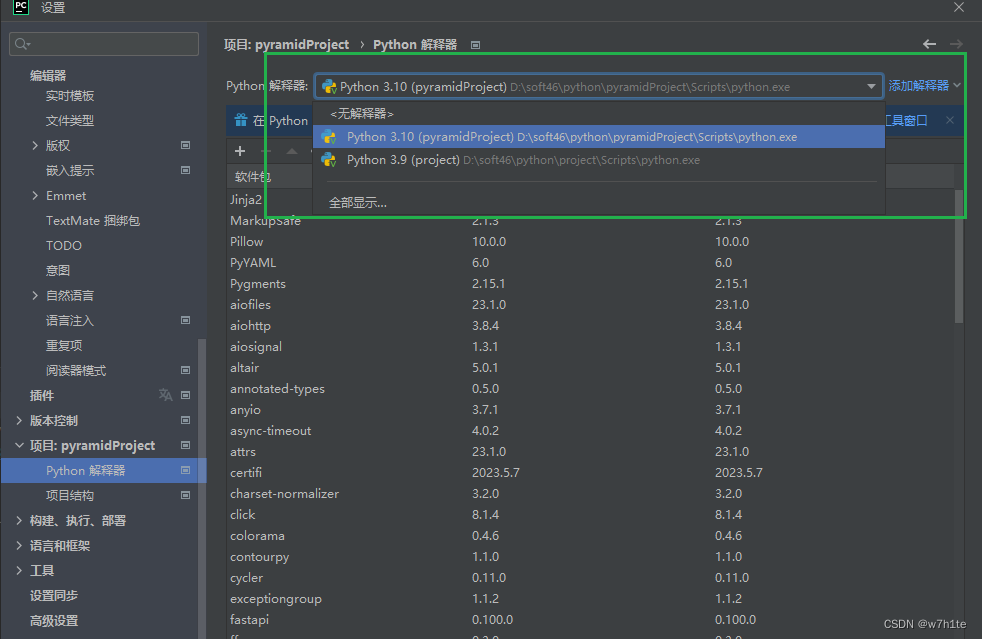Expand the 自然语言 tree node
Screen dimensions: 982x639
coord(35,295)
